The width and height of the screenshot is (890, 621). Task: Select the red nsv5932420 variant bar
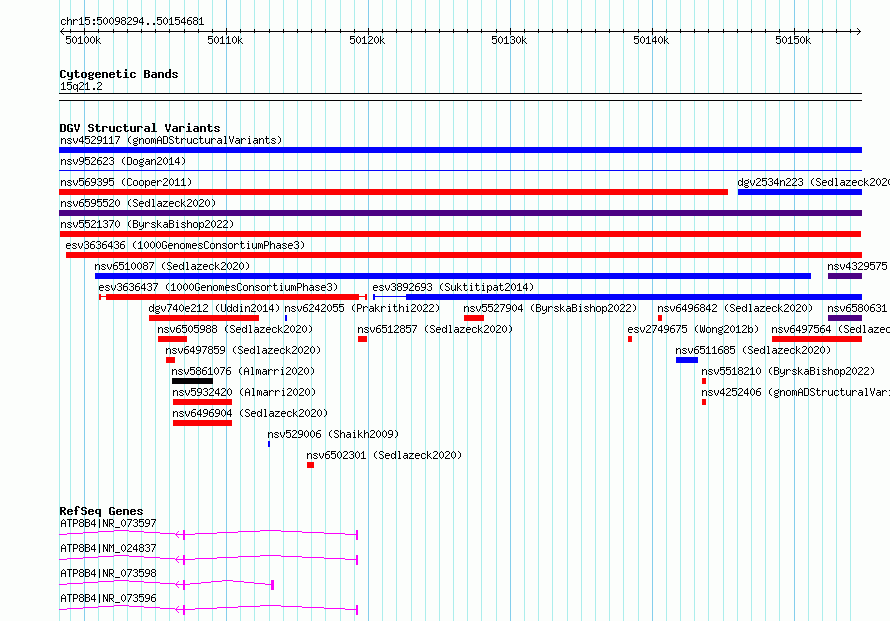point(203,402)
